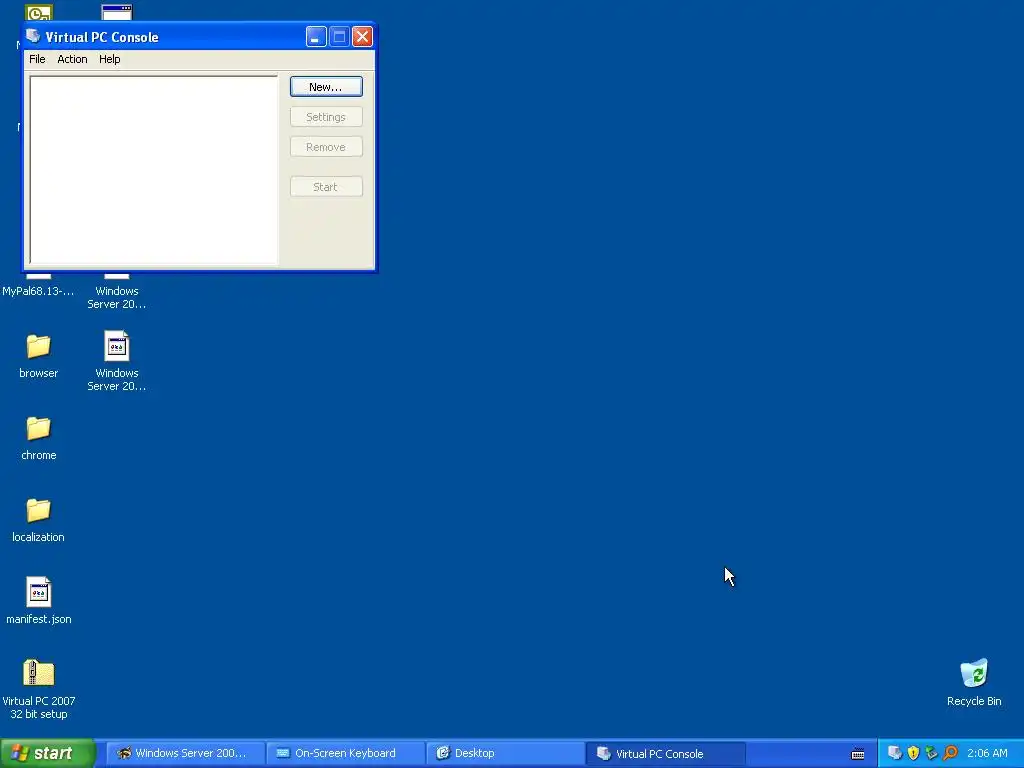Click the orange magnifier tray icon
The image size is (1024, 768).
(950, 753)
